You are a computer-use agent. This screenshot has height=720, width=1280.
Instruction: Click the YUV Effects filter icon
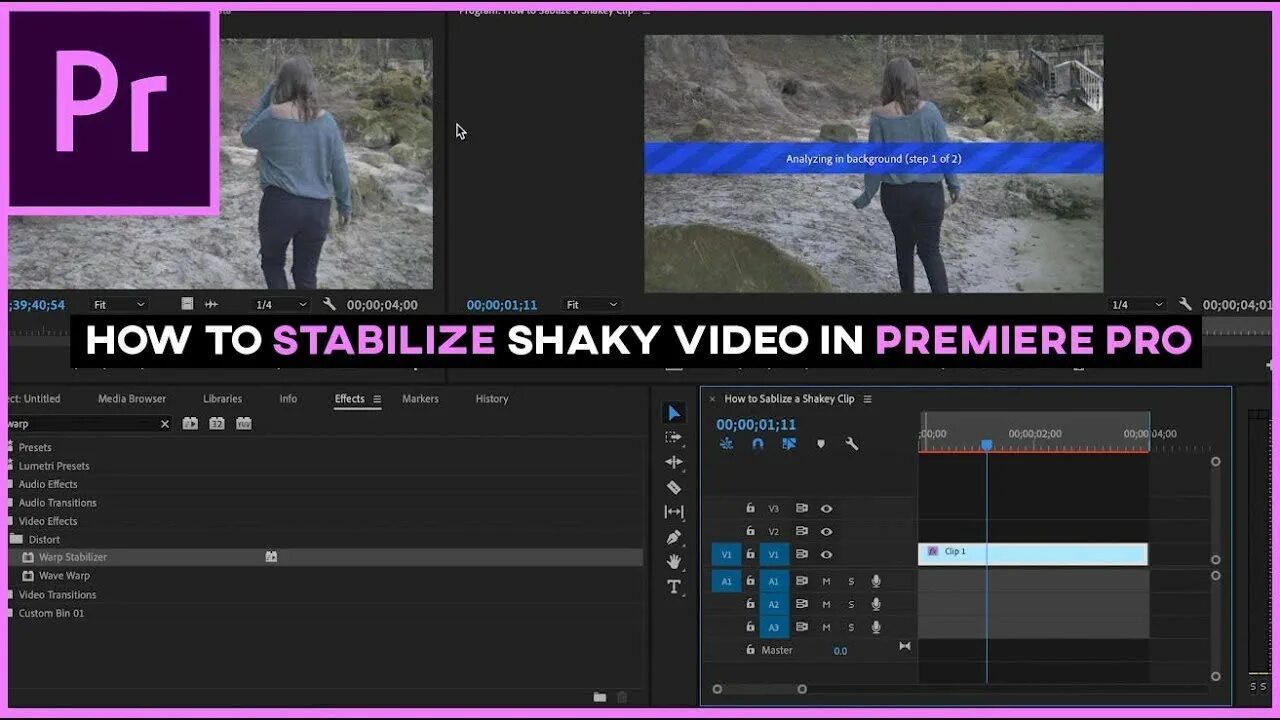pyautogui.click(x=244, y=424)
